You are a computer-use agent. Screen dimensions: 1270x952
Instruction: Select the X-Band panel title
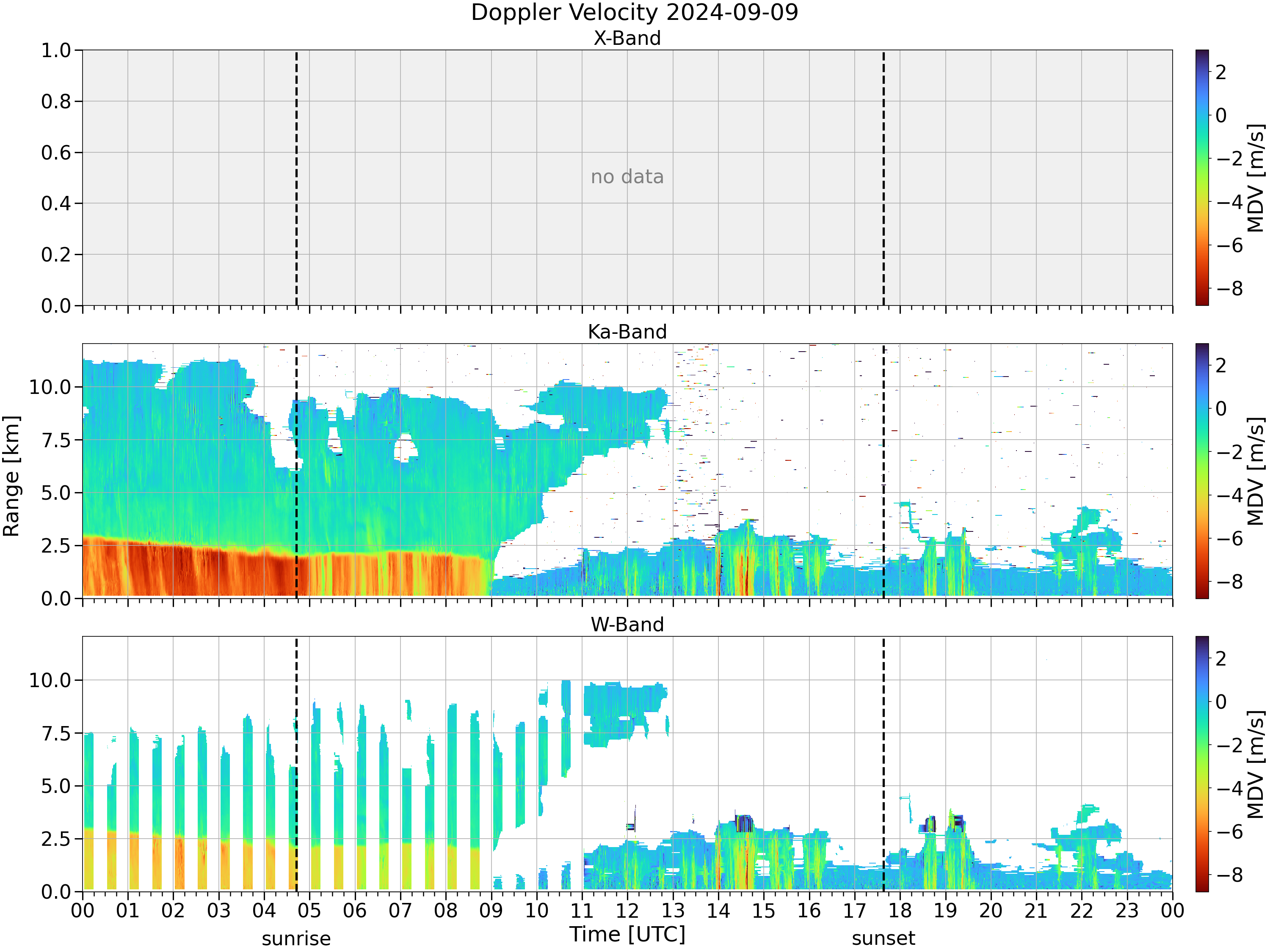click(627, 38)
